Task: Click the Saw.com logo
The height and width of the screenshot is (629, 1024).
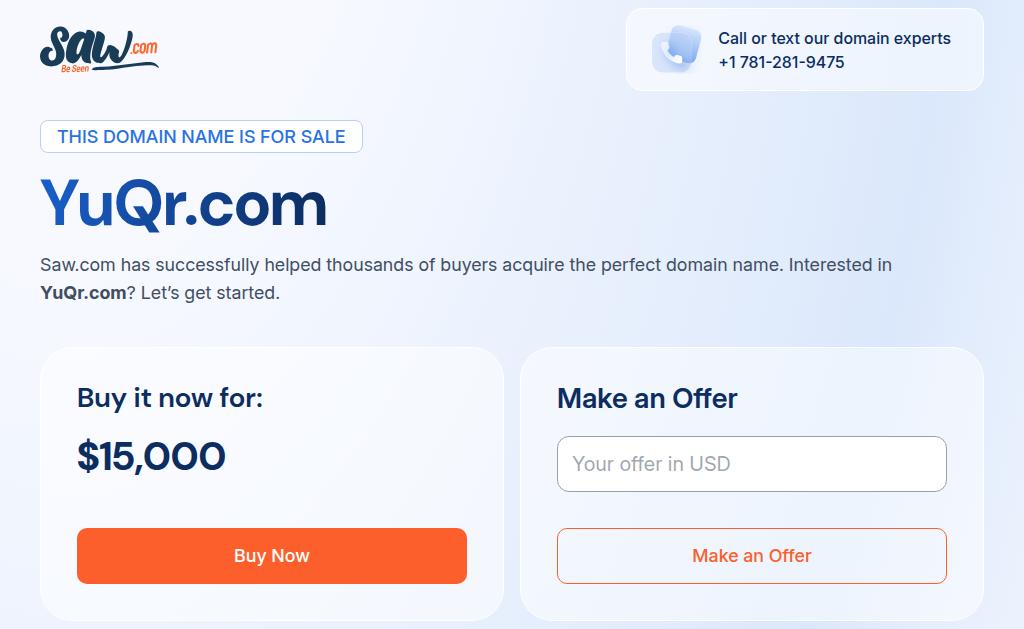Action: (98, 50)
